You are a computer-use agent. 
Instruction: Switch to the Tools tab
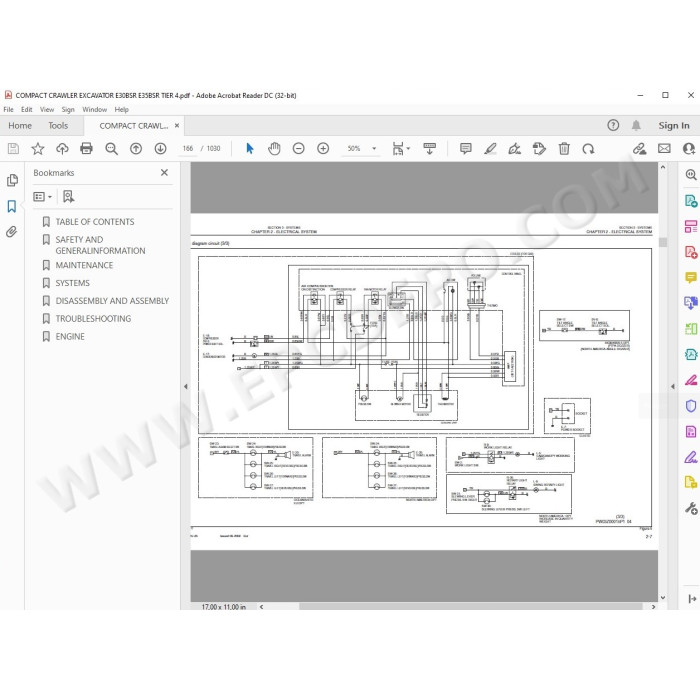(58, 125)
